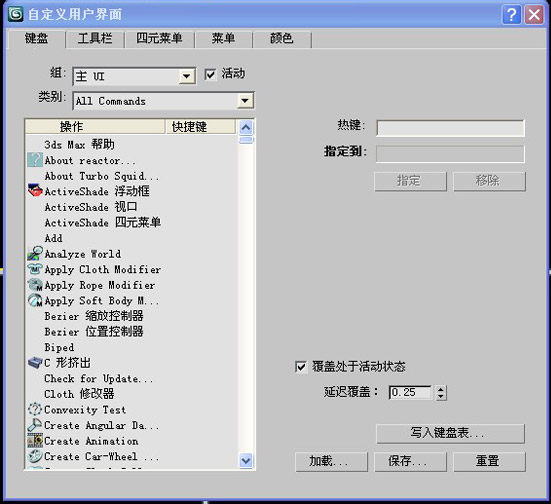
Task: Select the About reactor help icon
Action: click(35, 160)
